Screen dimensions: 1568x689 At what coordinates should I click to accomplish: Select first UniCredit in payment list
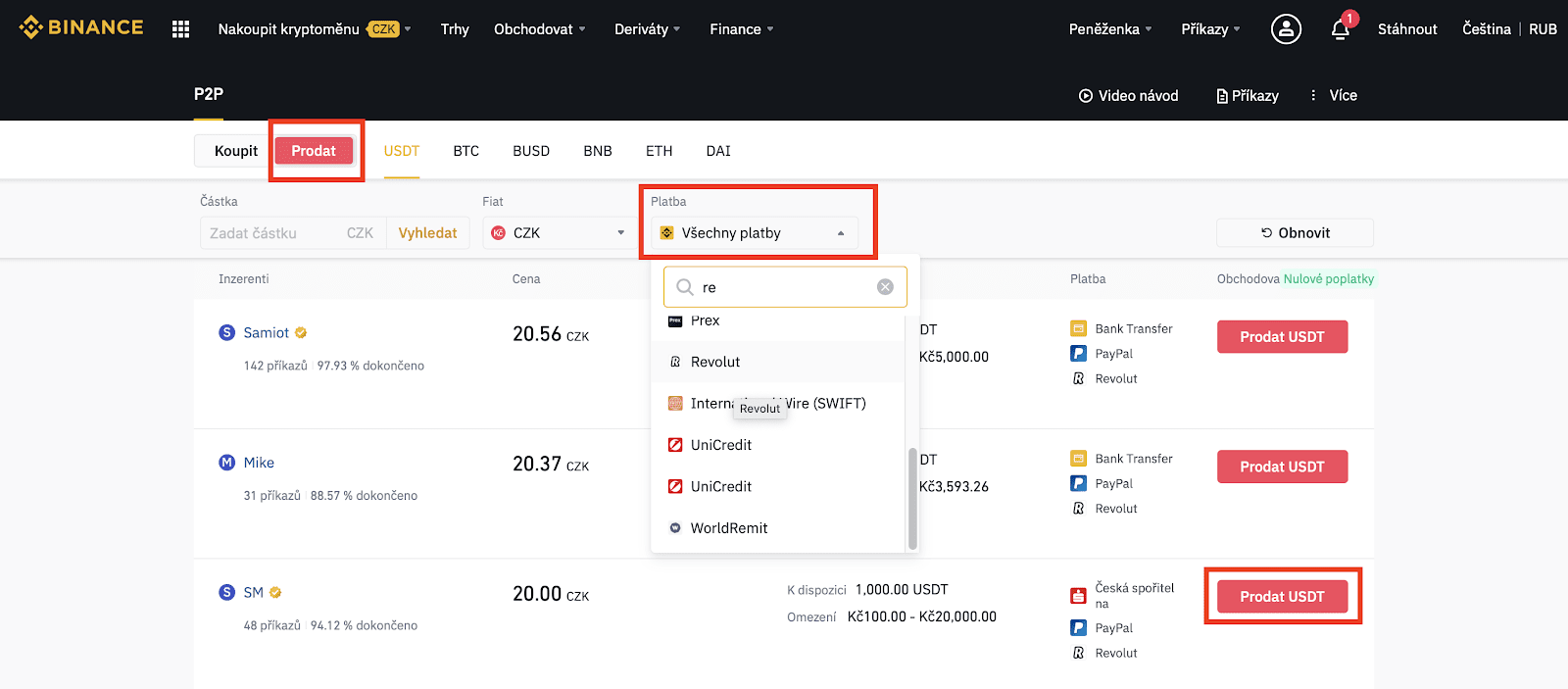click(777, 445)
